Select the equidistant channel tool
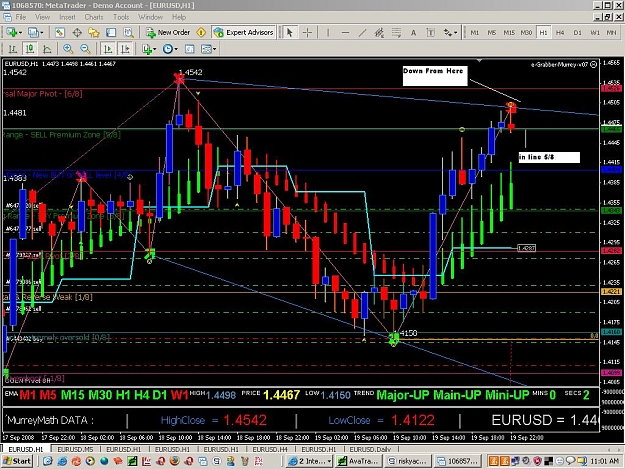Screen dimensions: 625x469 (379, 32)
